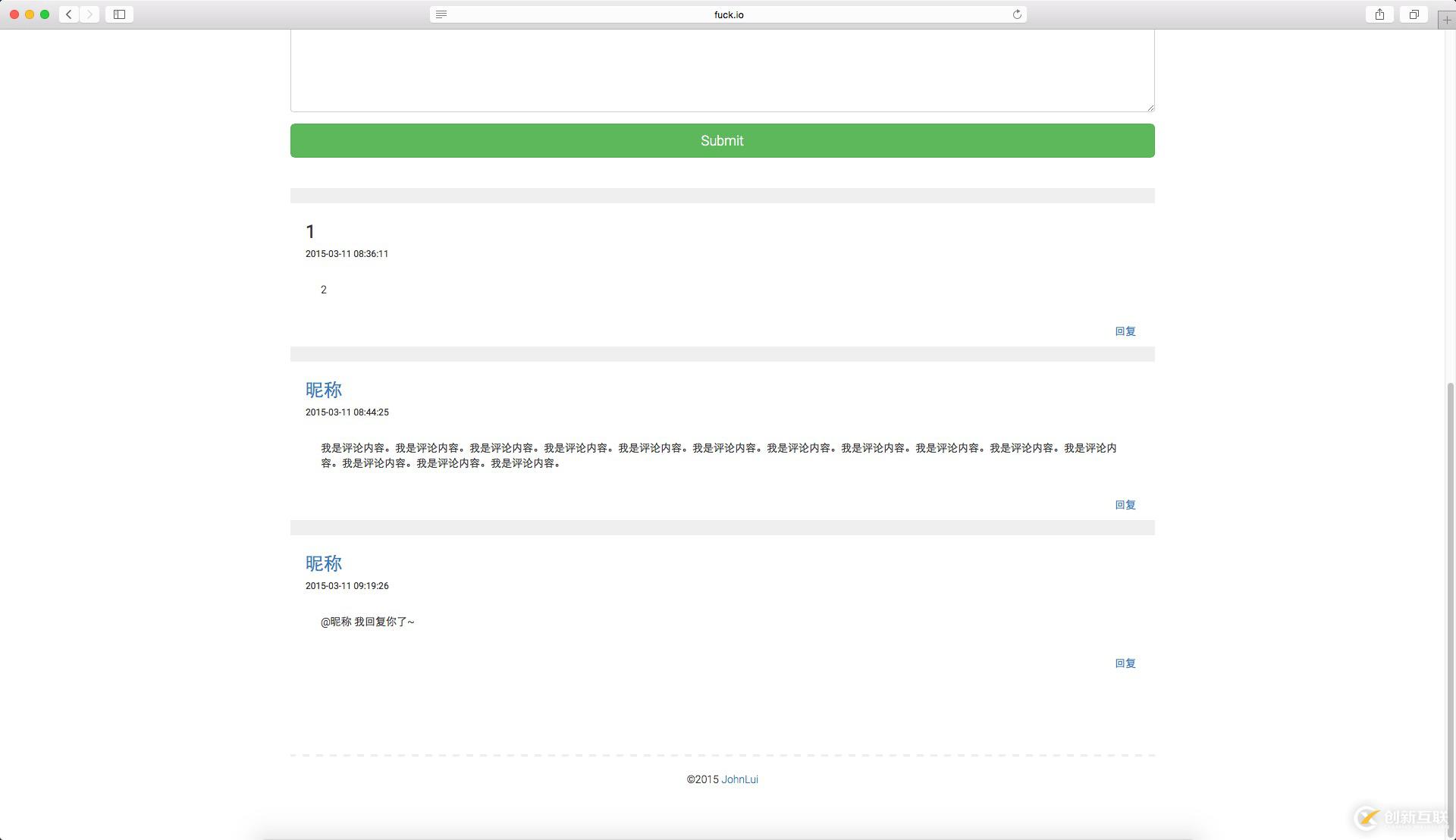Open JohnLui's link in the footer

[x=739, y=779]
